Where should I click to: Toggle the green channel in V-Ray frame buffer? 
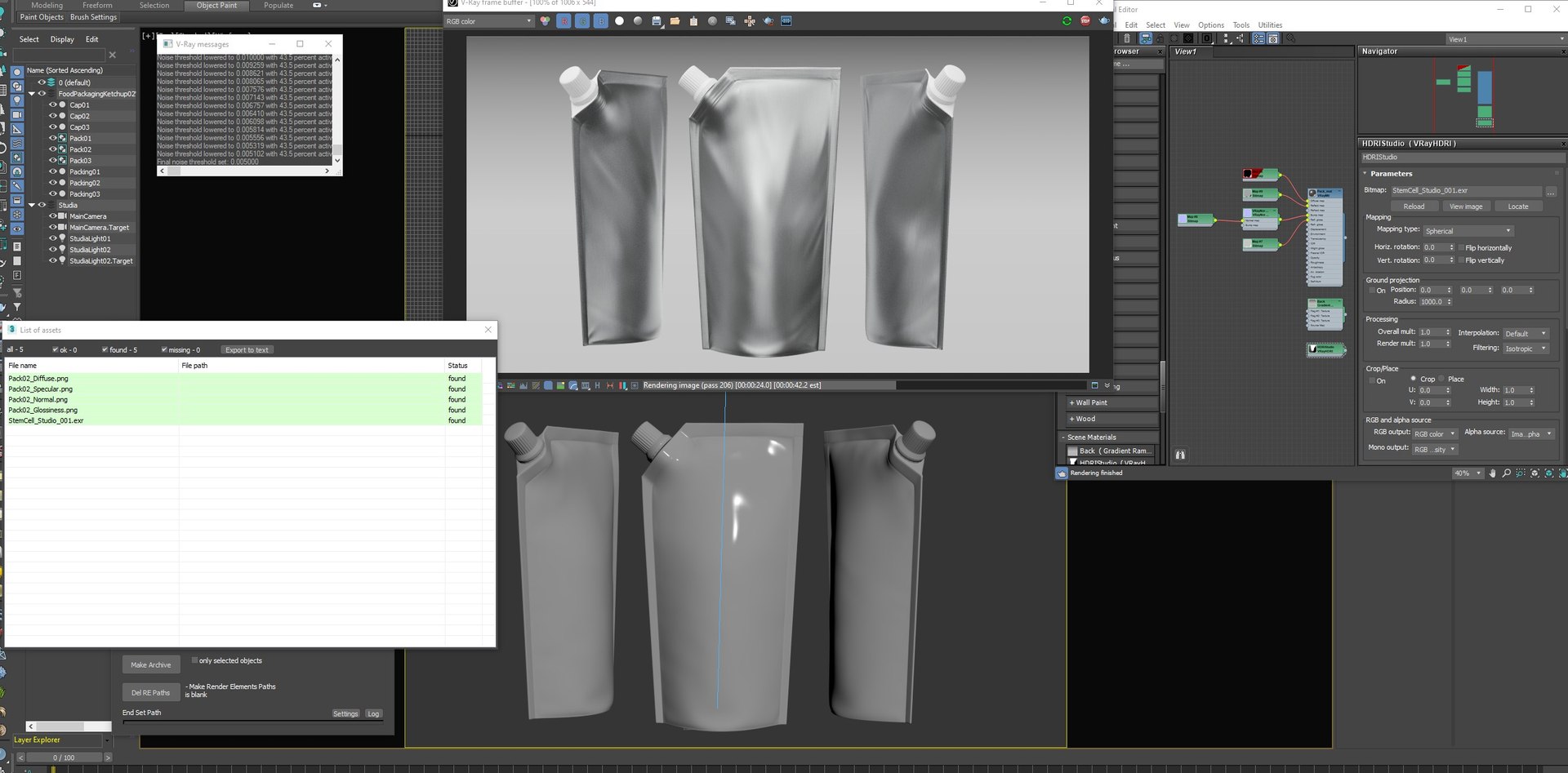[582, 21]
